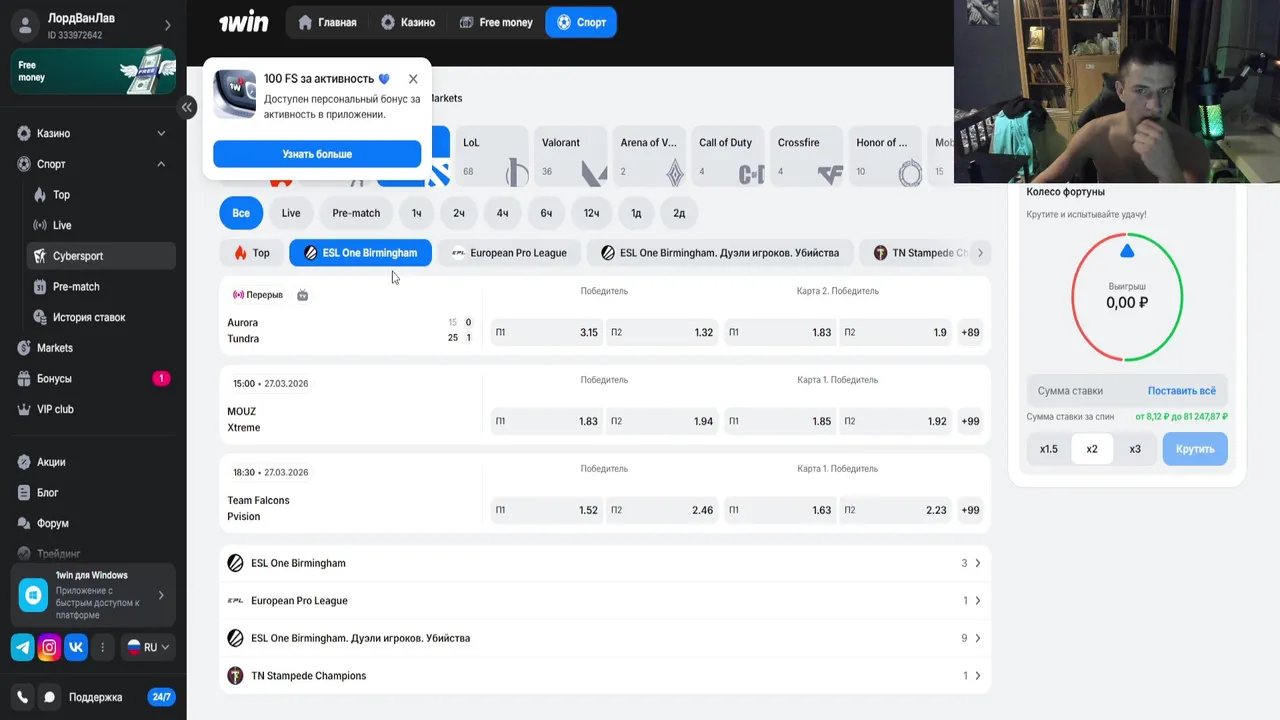Bet on Aurora П1 3.15 odds
This screenshot has height=720, width=1280.
547,332
